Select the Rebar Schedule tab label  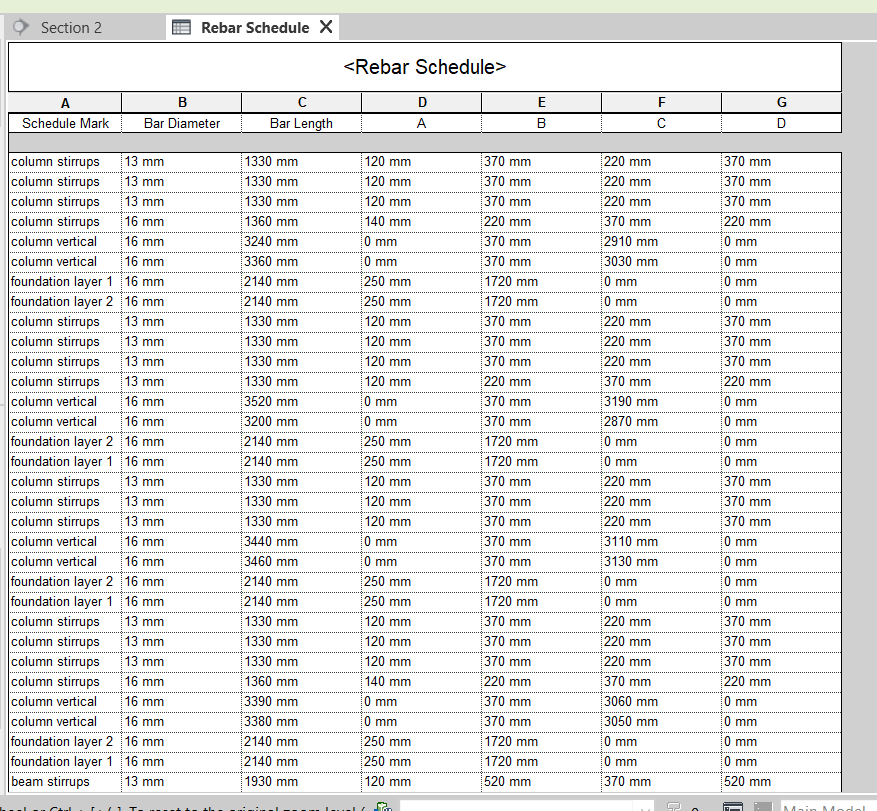[x=255, y=28]
